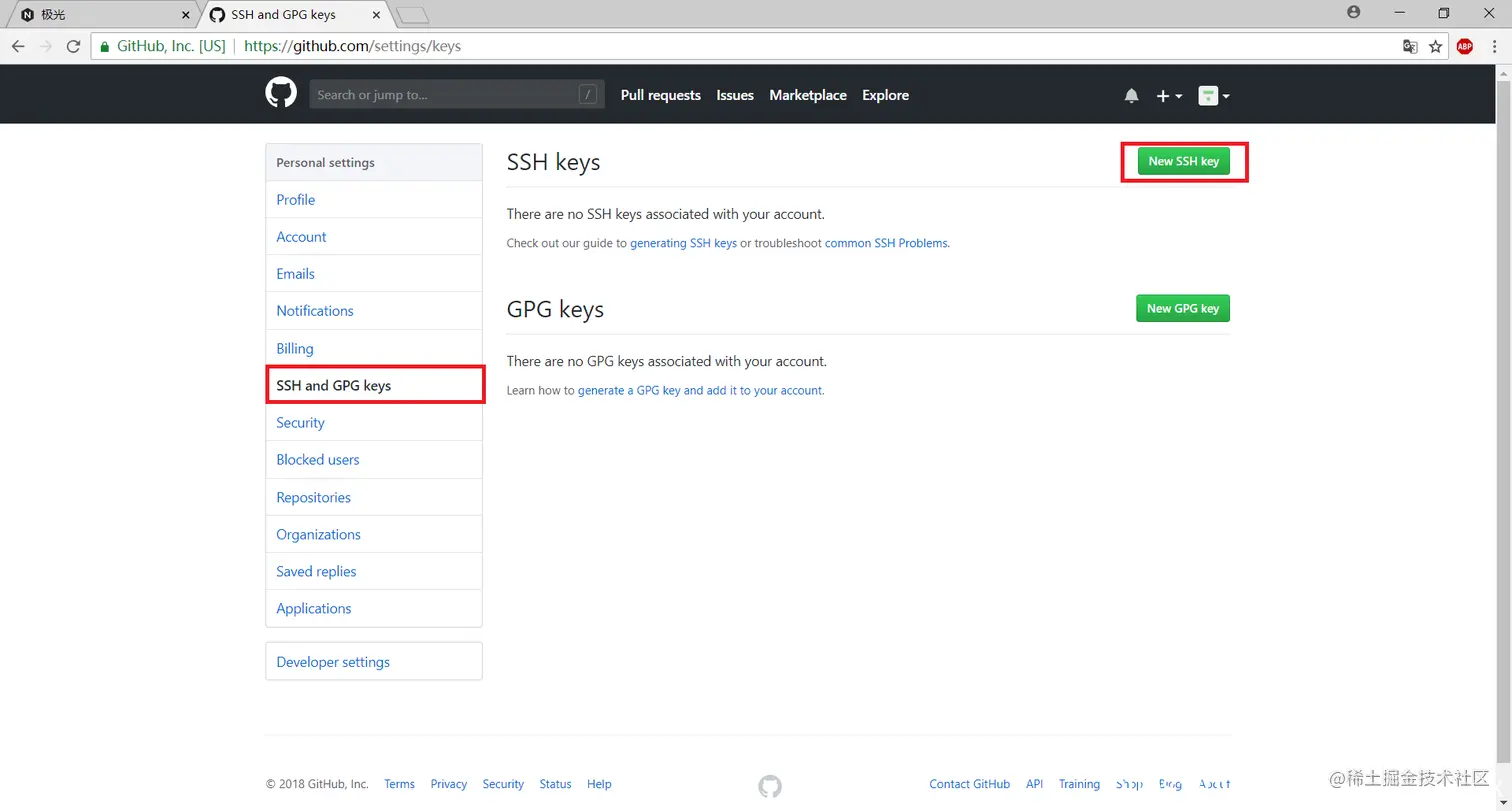The width and height of the screenshot is (1512, 811).
Task: Open Repositories settings in sidebar
Action: coord(374,497)
